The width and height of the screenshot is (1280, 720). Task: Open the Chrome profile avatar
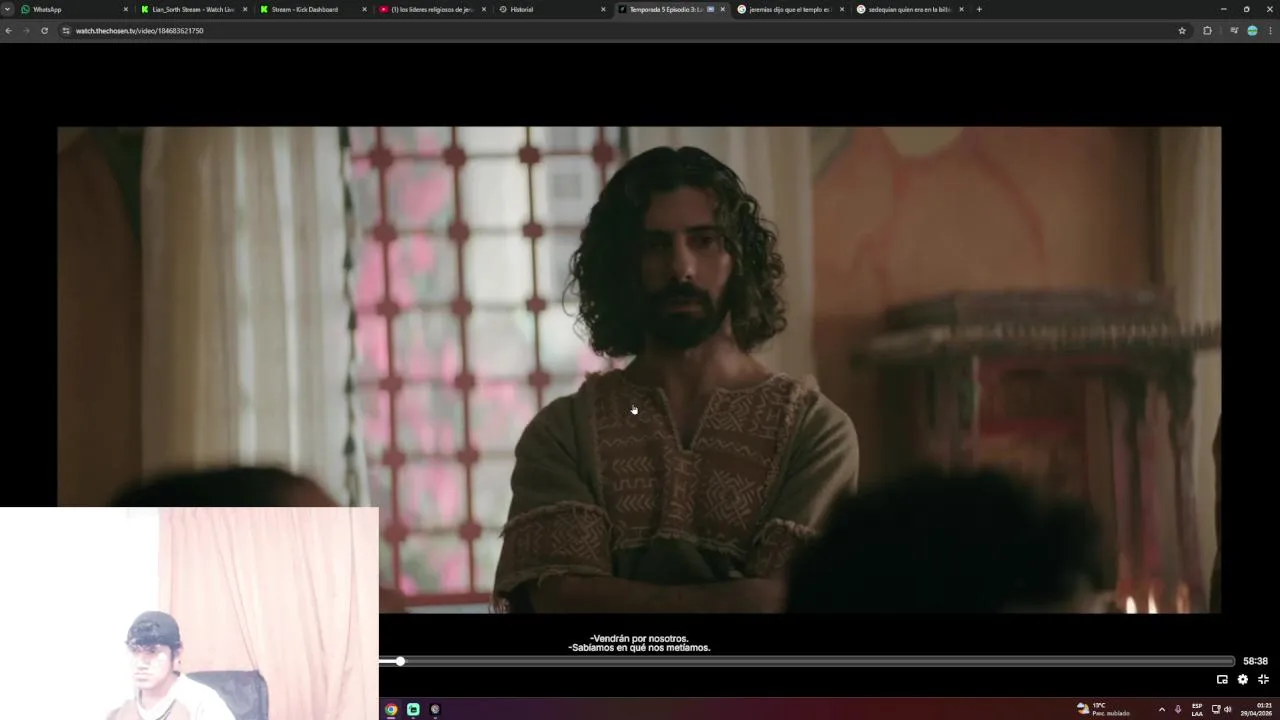point(1252,31)
